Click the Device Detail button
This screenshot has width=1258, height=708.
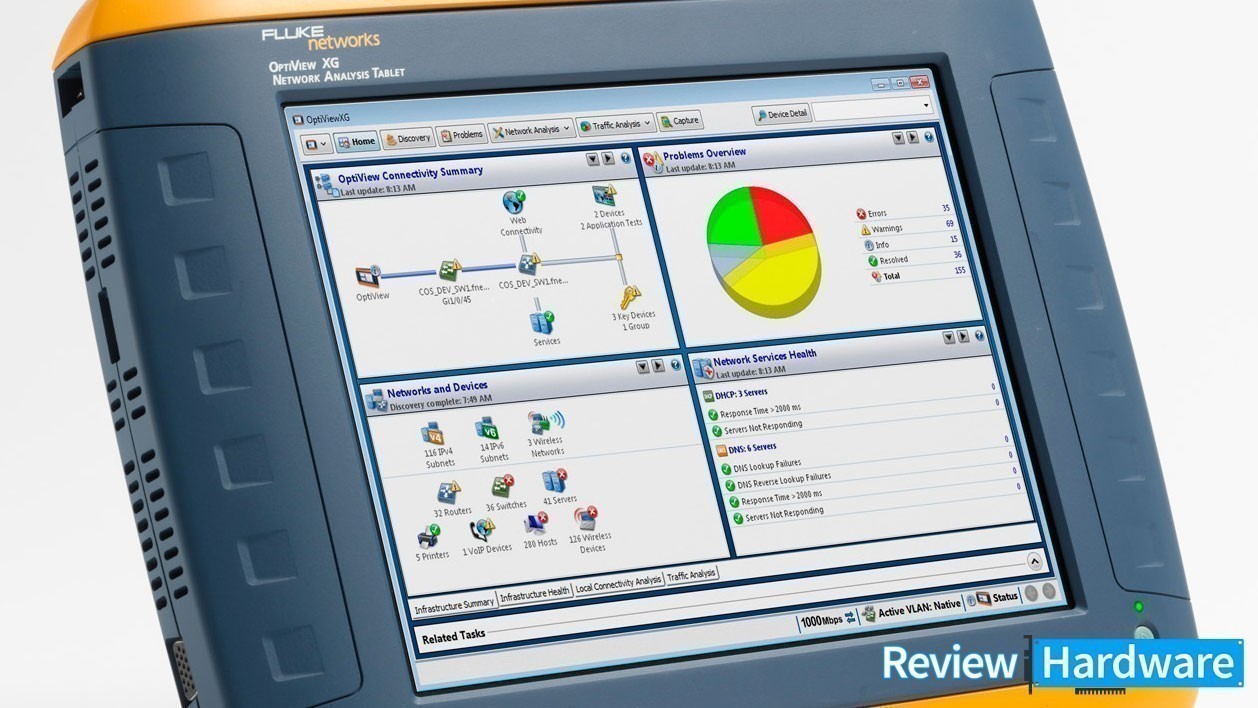781,114
